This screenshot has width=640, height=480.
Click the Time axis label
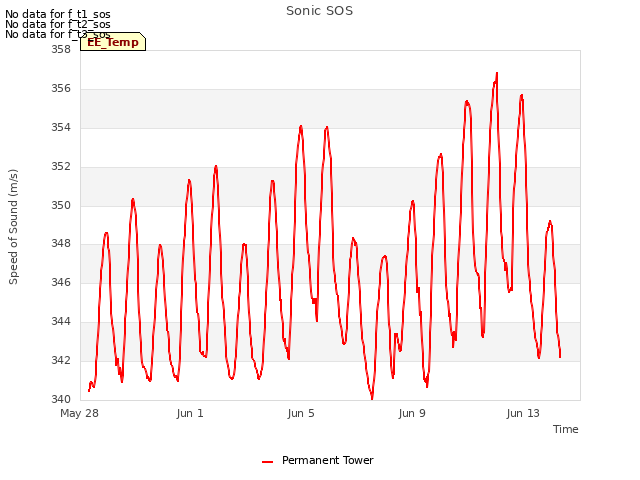(565, 429)
